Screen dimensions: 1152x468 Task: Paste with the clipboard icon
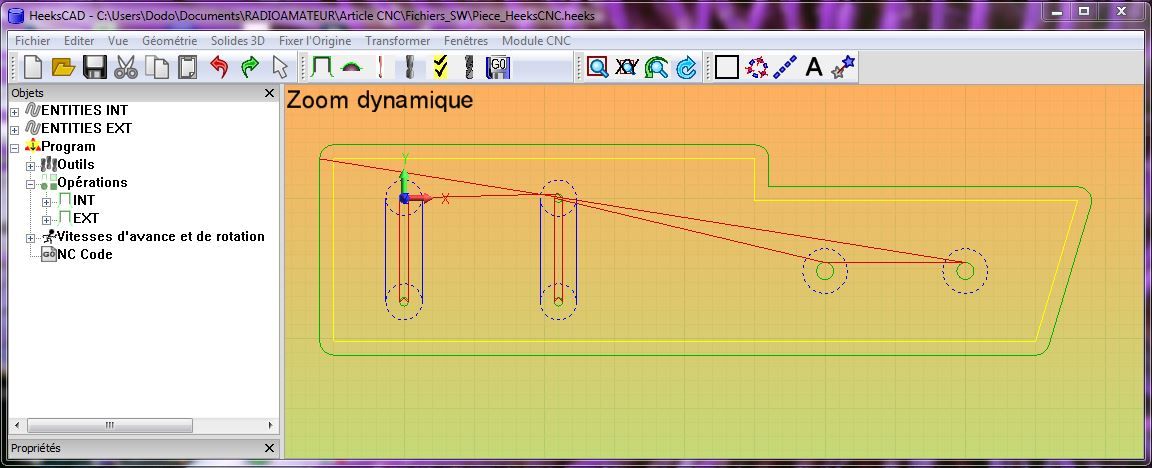tap(188, 68)
